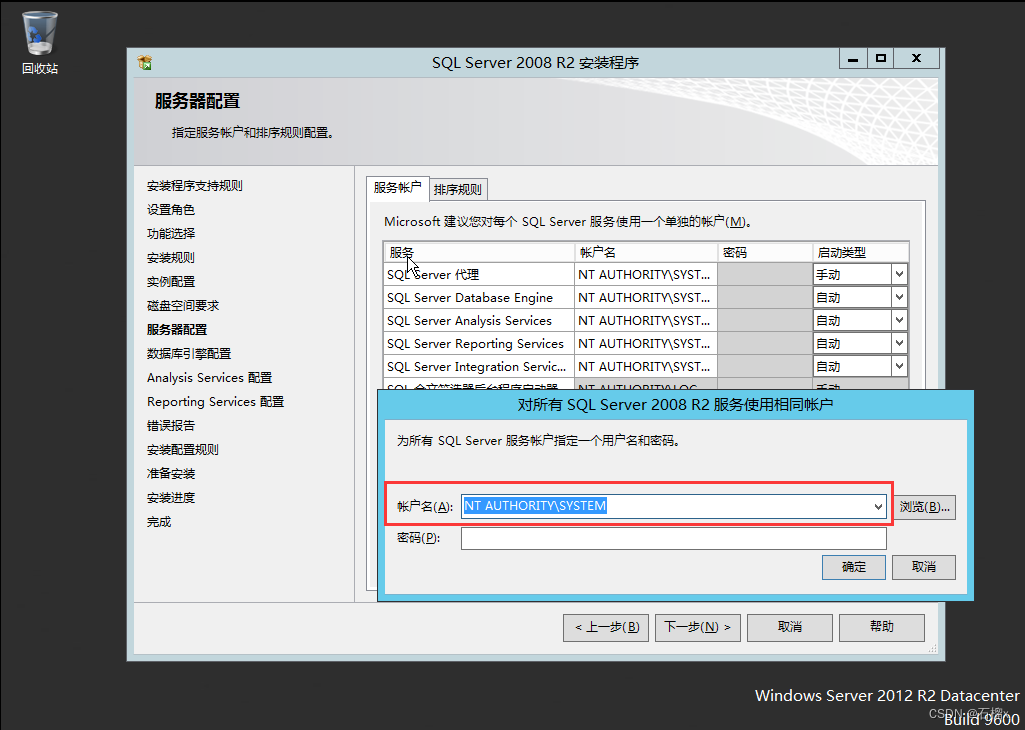Select the 安装配置规则 step

(x=182, y=450)
